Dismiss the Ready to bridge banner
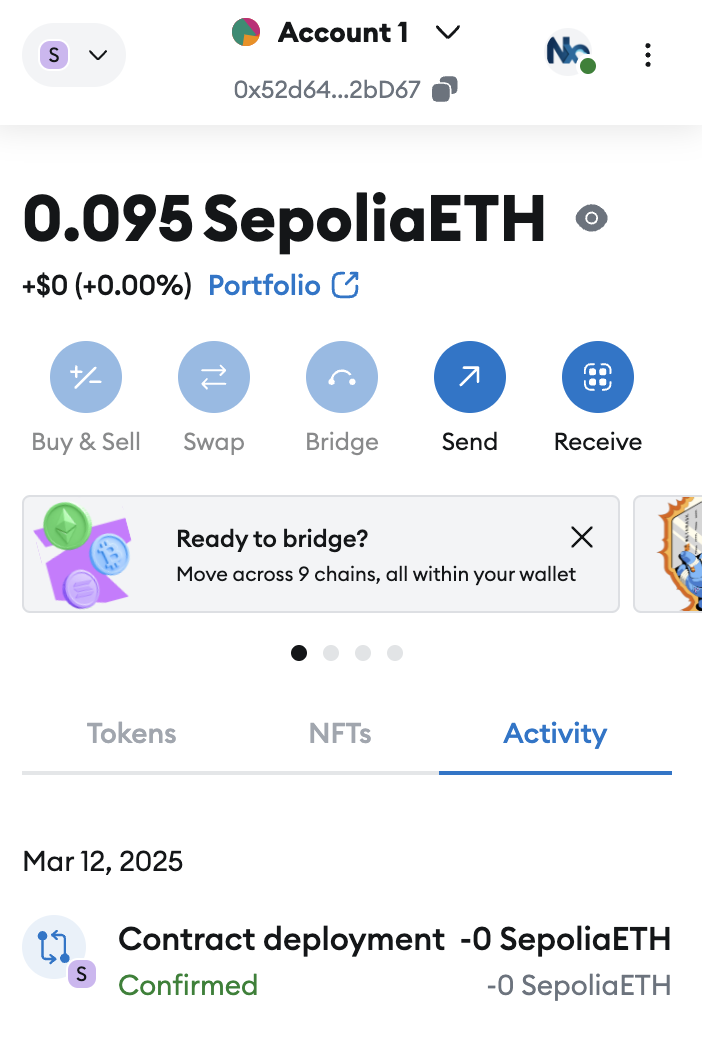Image resolution: width=702 pixels, height=1044 pixels. 581,538
